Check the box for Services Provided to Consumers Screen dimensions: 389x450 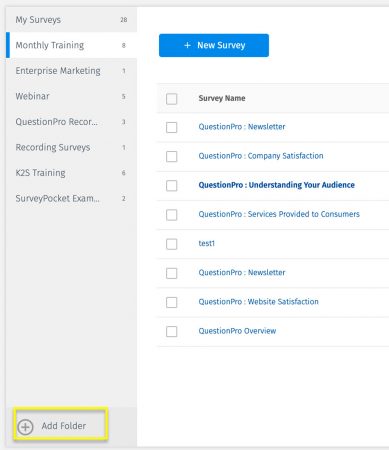[172, 215]
